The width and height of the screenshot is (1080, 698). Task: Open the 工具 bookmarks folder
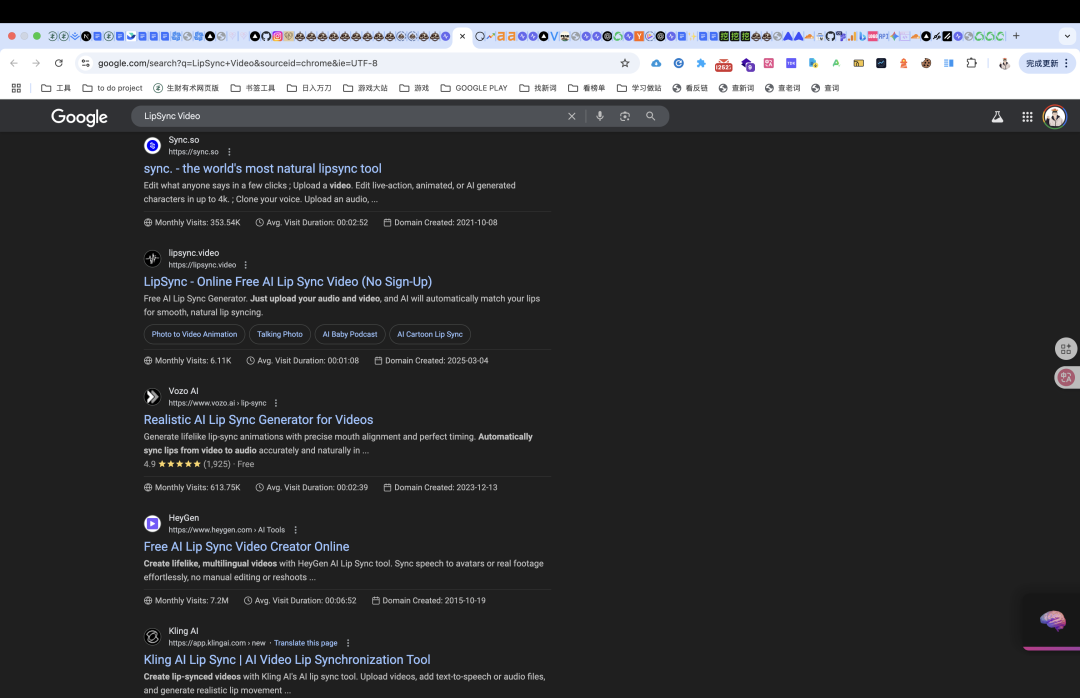pos(56,88)
